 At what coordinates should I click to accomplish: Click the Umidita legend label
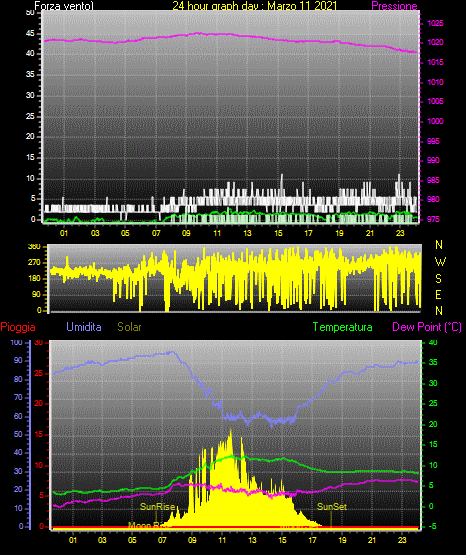point(84,327)
